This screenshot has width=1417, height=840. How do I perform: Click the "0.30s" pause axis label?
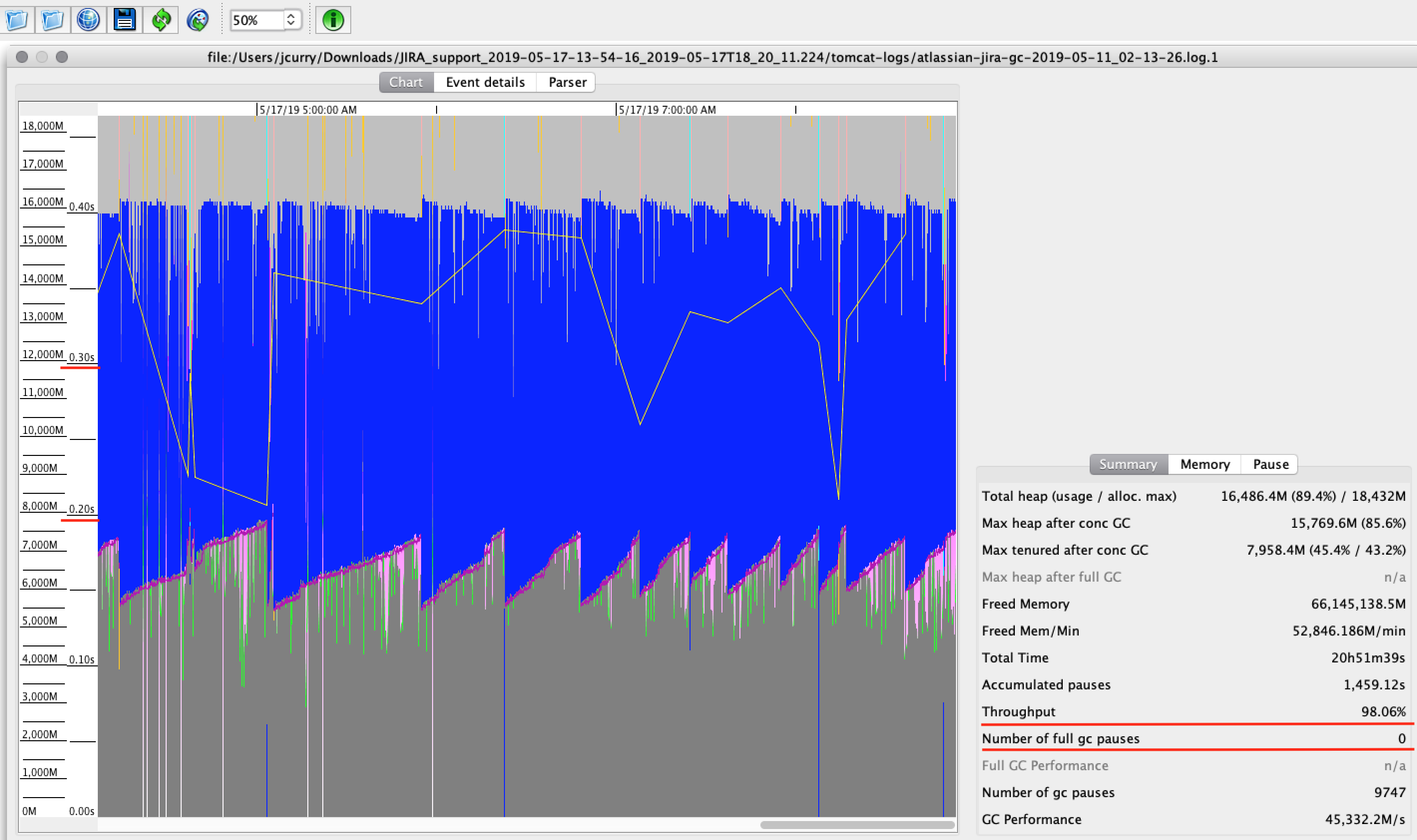(x=81, y=357)
